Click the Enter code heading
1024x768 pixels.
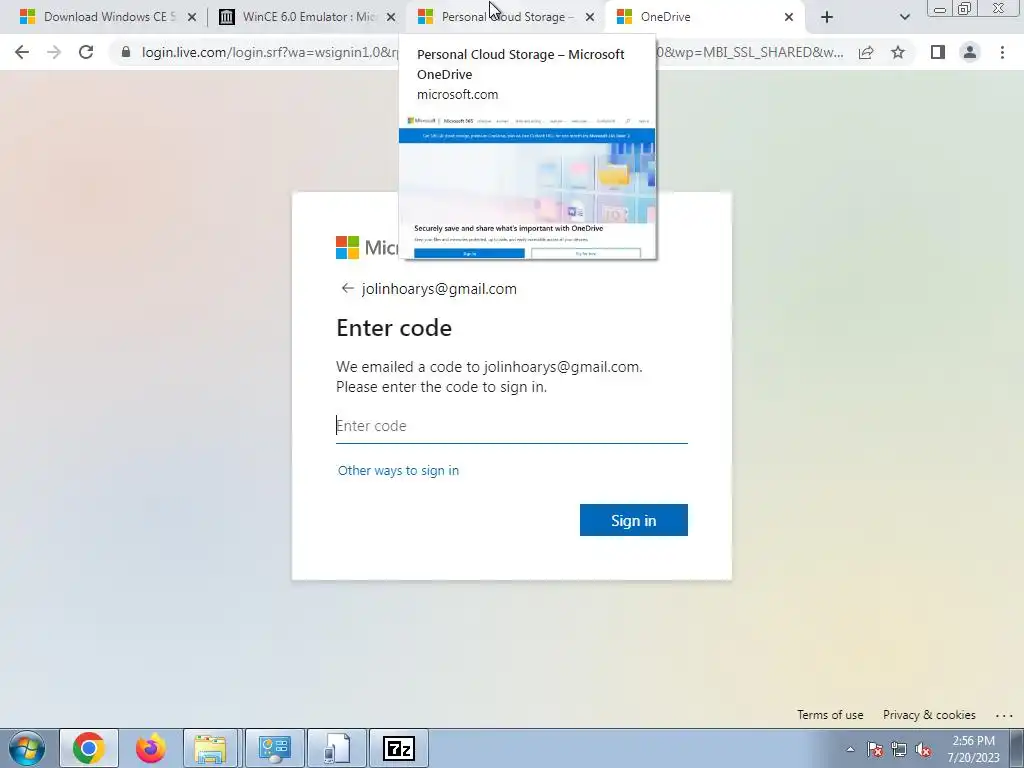pos(394,328)
